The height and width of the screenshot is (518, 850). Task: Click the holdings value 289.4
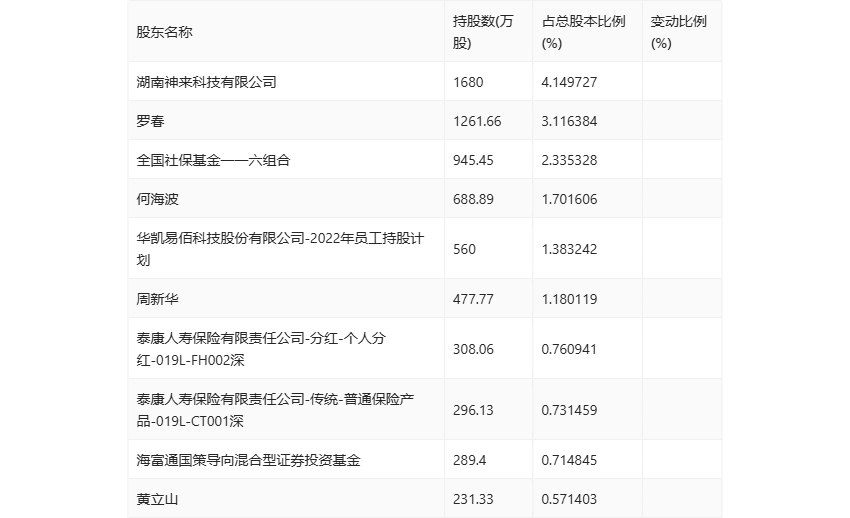click(x=469, y=460)
